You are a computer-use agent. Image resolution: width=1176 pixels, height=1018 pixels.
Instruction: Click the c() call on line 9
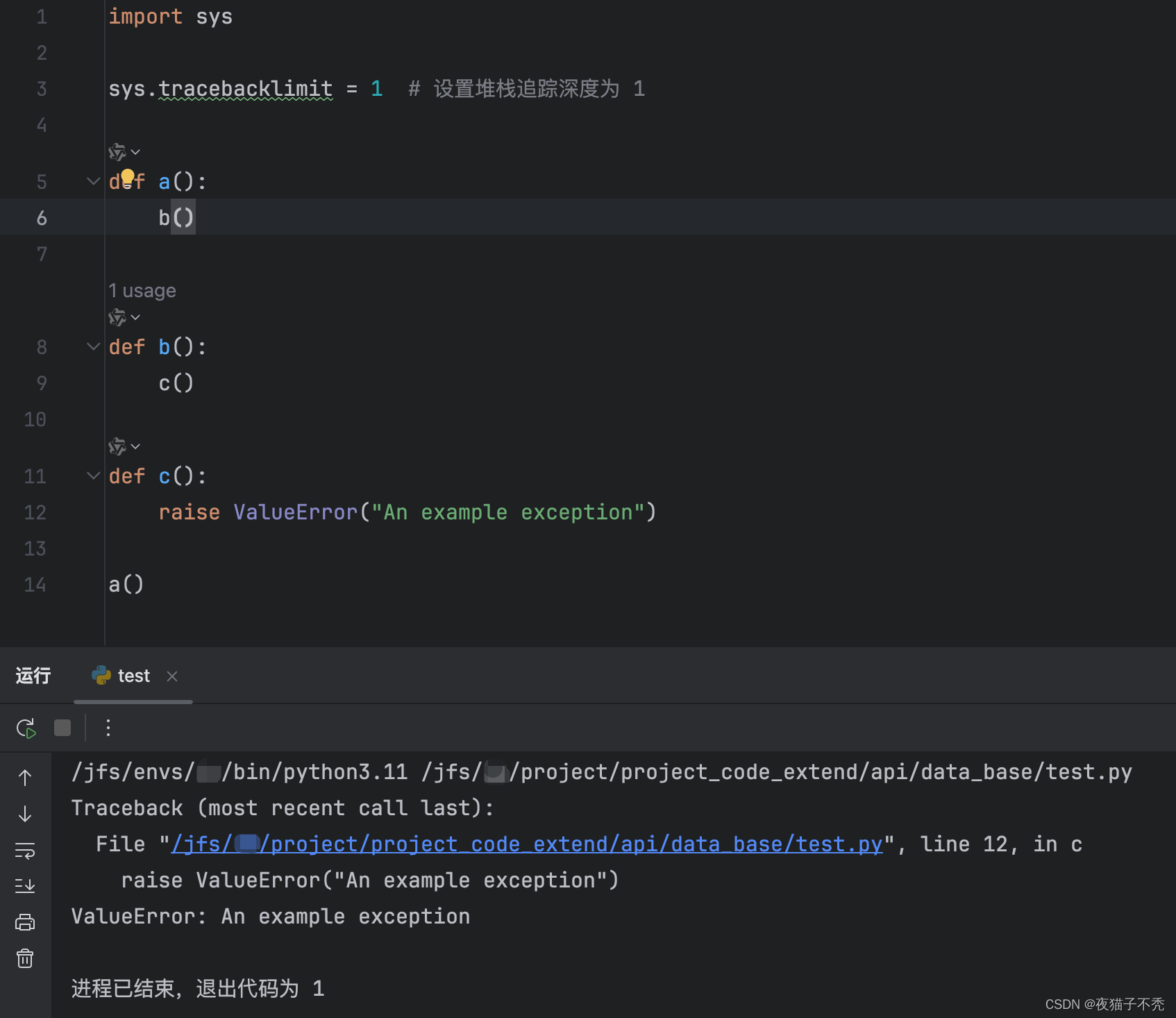click(176, 383)
